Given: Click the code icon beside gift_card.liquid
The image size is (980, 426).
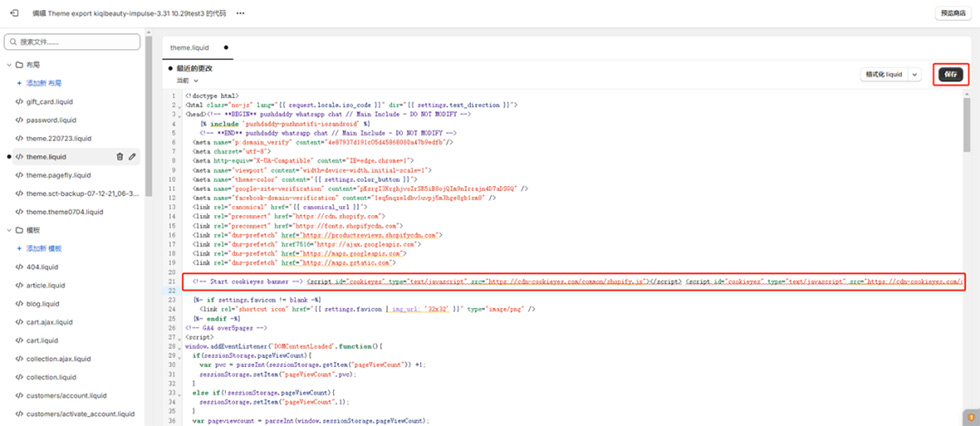Looking at the screenshot, I should coord(18,102).
